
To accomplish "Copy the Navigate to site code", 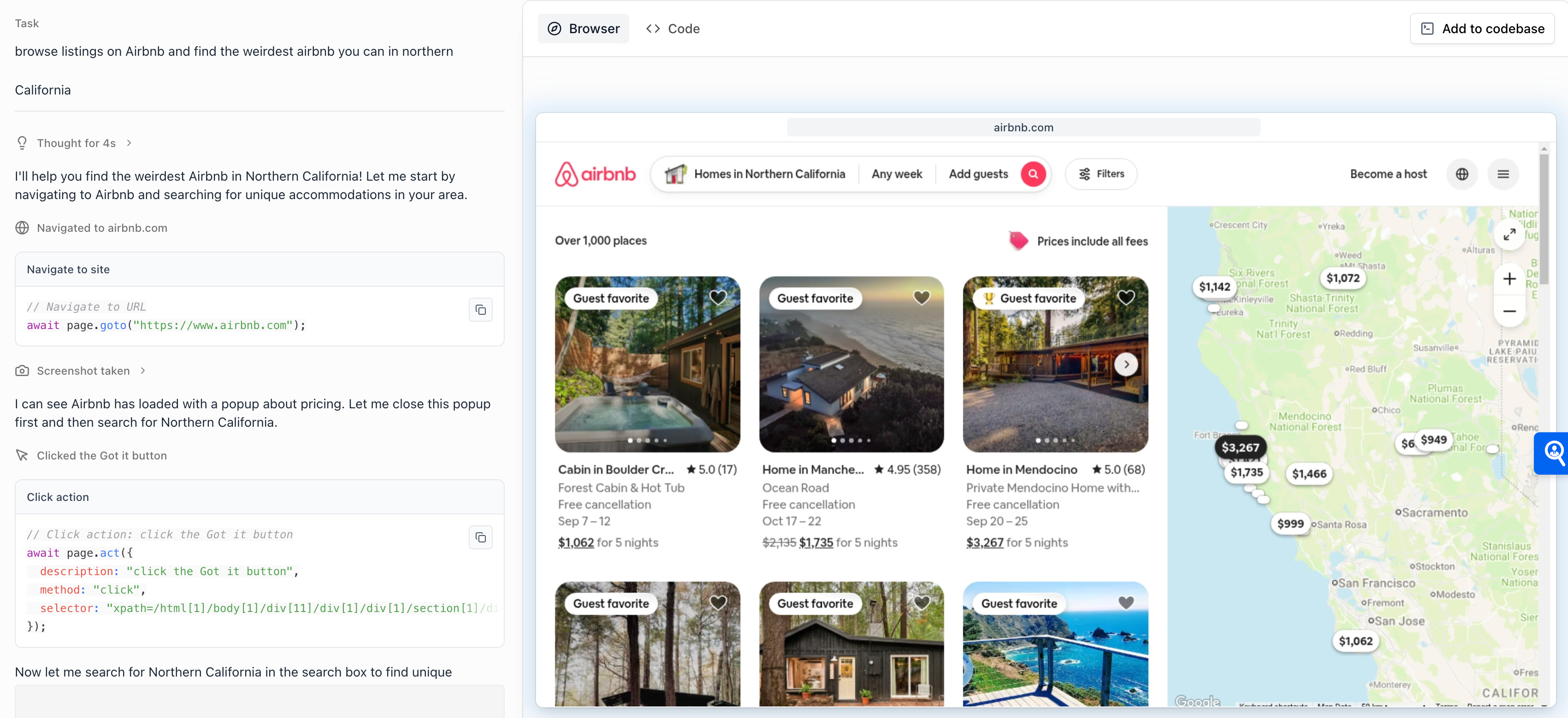I will (x=480, y=310).
